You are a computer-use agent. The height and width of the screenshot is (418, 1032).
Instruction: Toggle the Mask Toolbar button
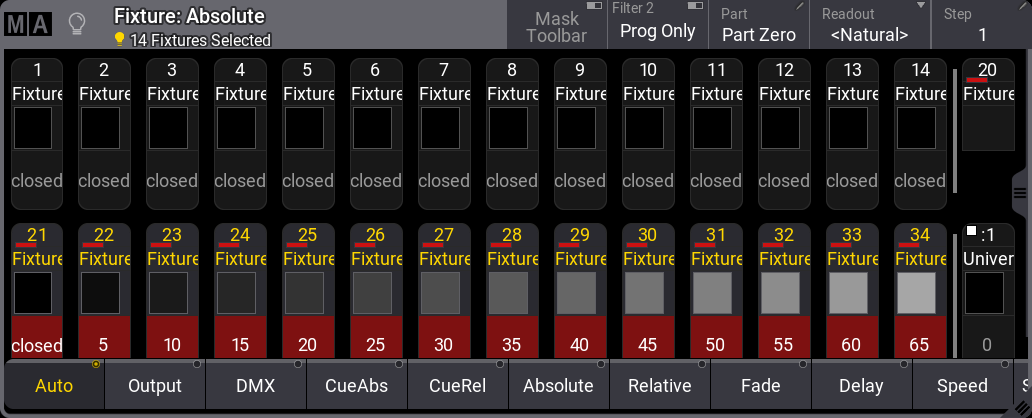(x=557, y=26)
